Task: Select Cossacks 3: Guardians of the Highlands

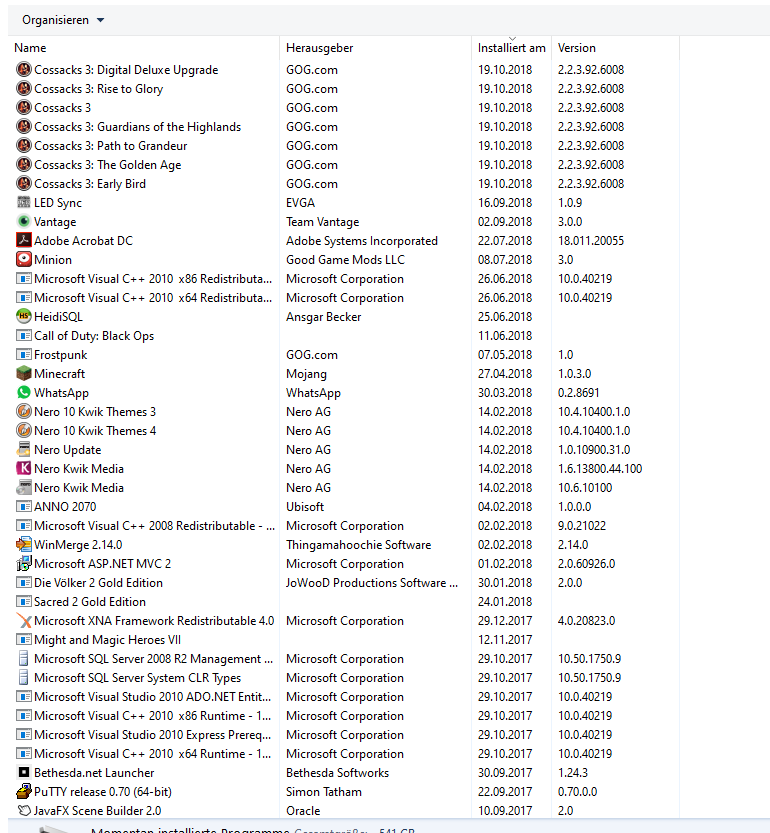Action: 138,127
